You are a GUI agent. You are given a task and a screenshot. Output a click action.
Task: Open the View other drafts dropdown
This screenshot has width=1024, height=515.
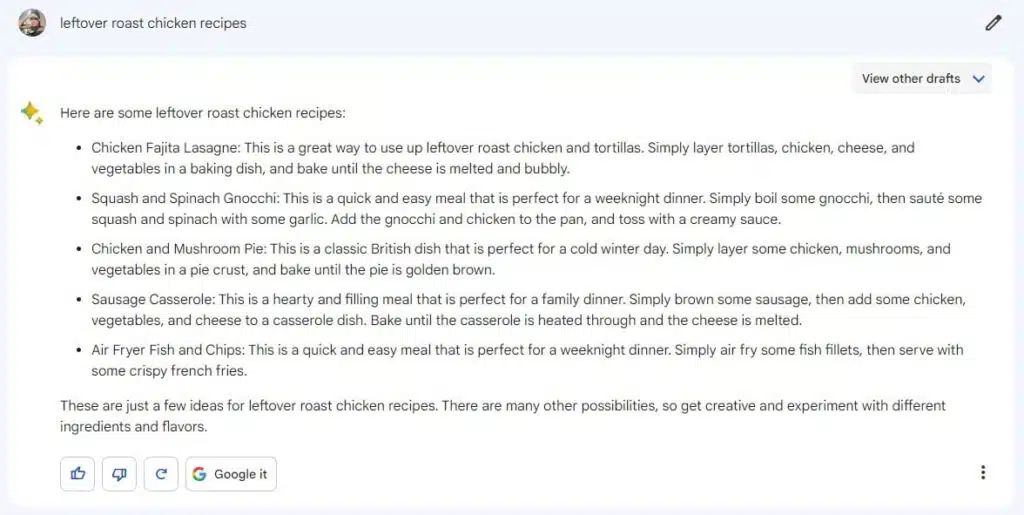point(911,78)
